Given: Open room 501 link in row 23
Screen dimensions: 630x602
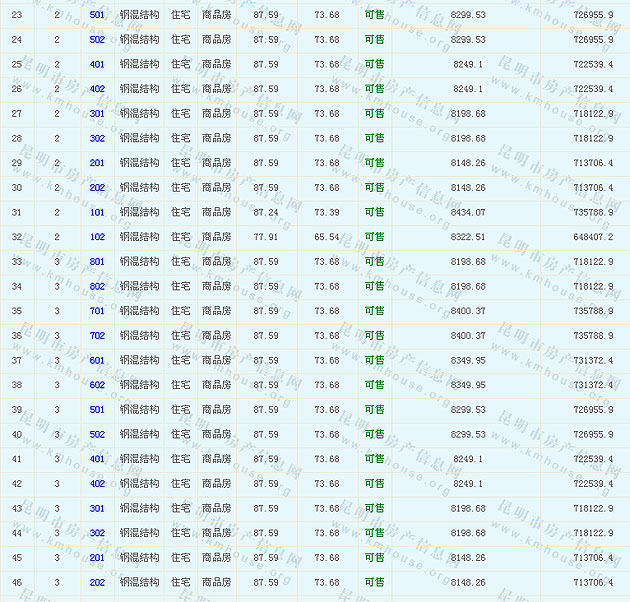Looking at the screenshot, I should 97,15.
